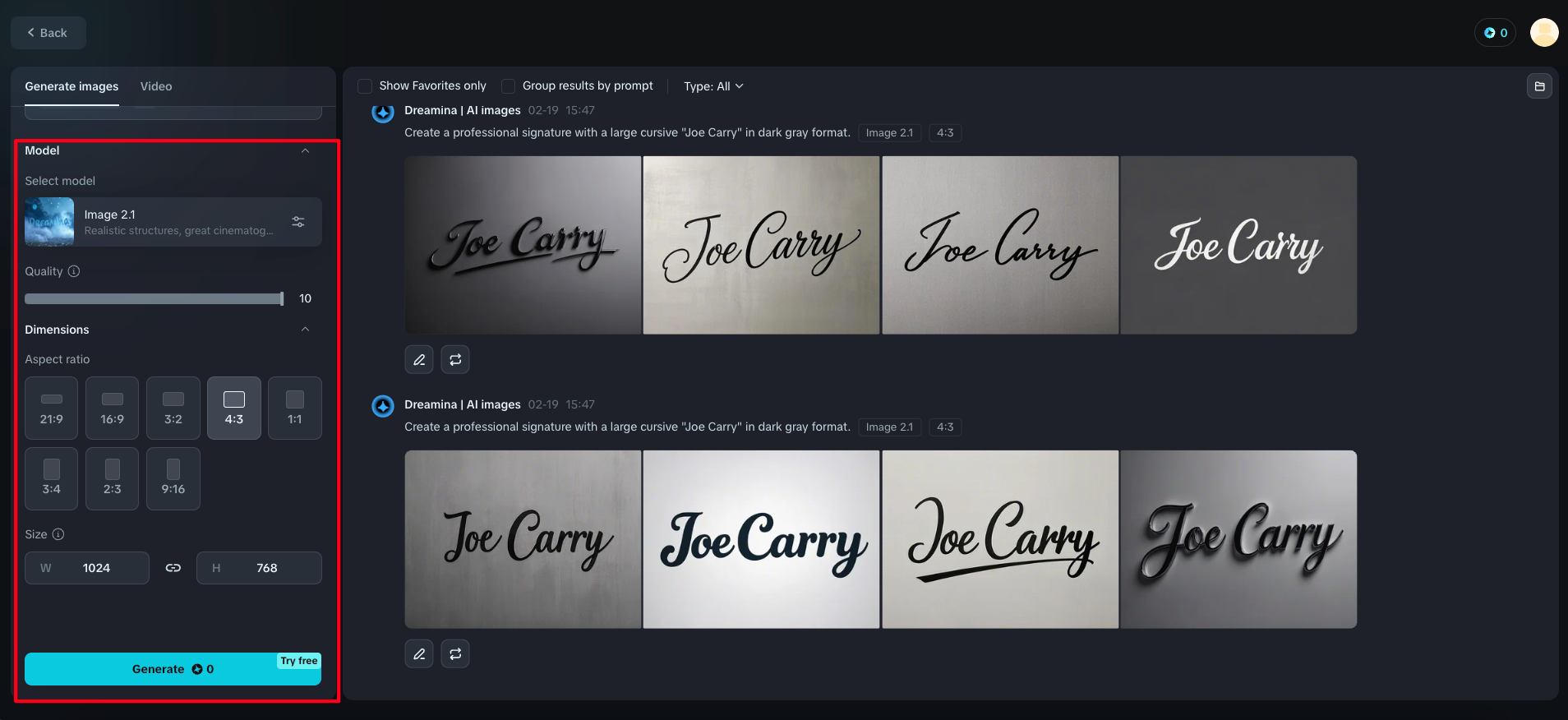The height and width of the screenshot is (720, 1568).
Task: Click the second result's 4:3 tag
Action: pyautogui.click(x=945, y=427)
